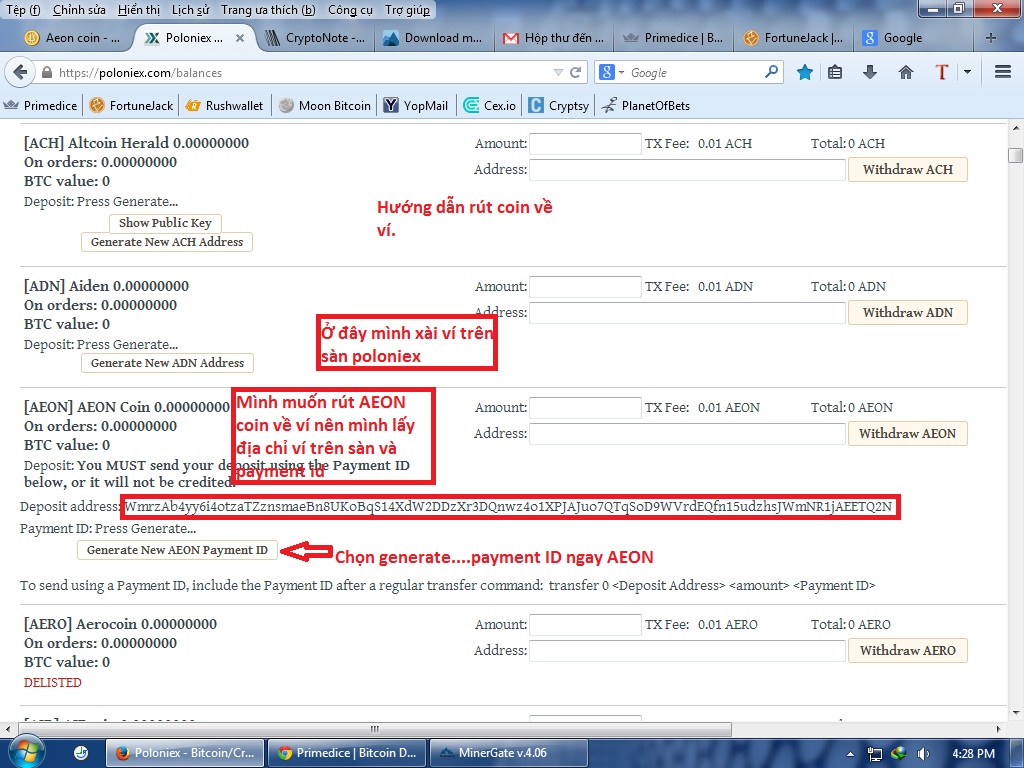The image size is (1024, 768).
Task: Click the vertical scrollbar thumb
Action: click(1015, 155)
